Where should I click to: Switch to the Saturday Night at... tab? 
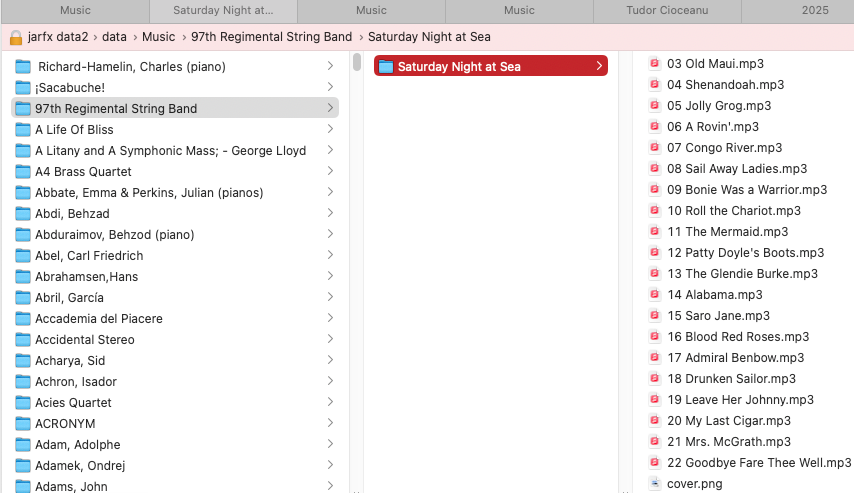click(223, 10)
